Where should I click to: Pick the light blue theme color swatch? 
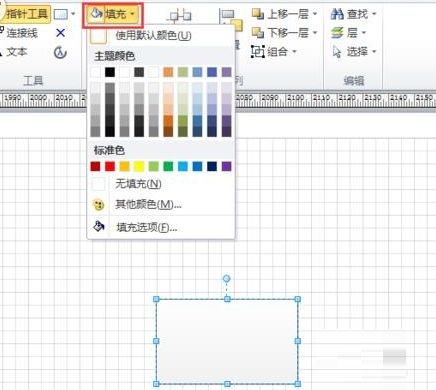[x=197, y=72]
